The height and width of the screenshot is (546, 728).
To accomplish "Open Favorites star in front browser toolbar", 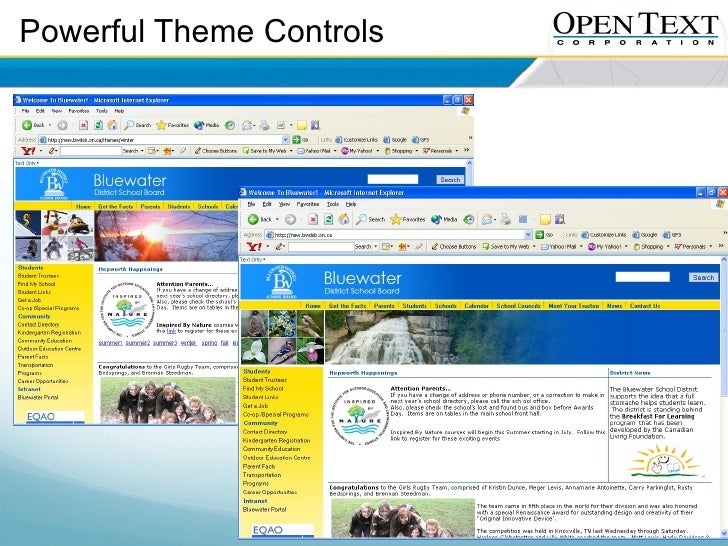I will pyautogui.click(x=407, y=219).
